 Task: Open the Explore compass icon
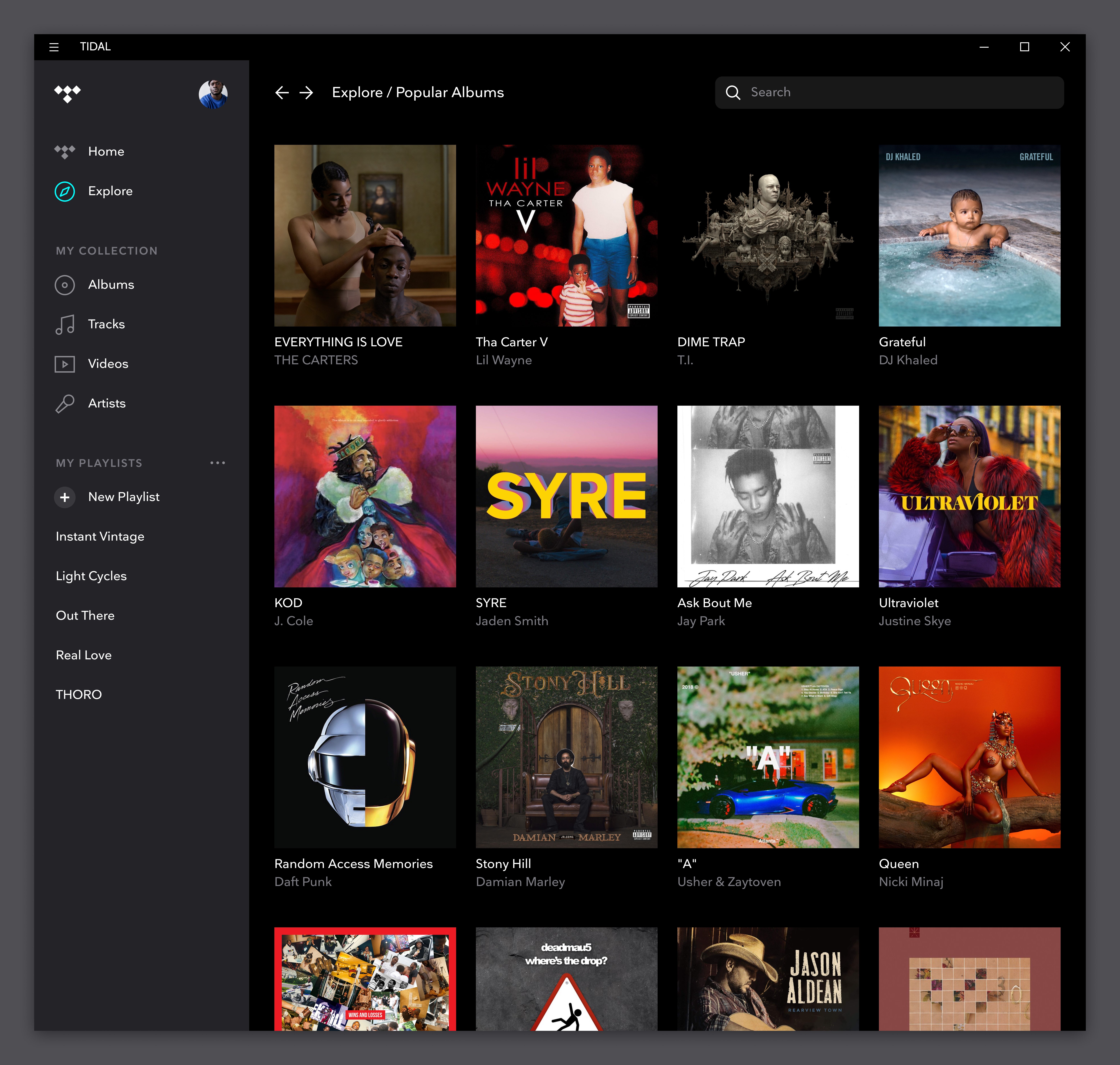point(65,191)
